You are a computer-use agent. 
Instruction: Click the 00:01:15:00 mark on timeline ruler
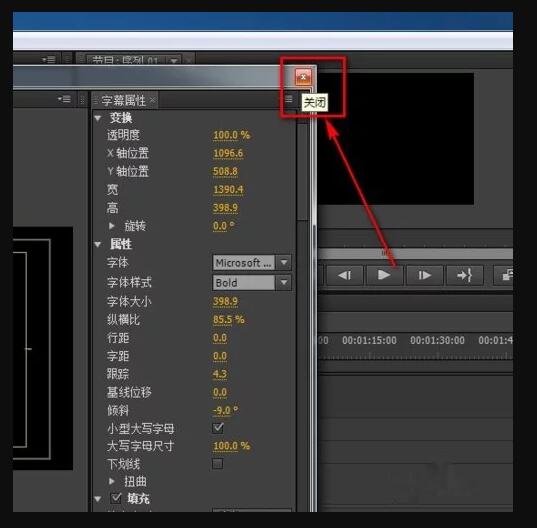pos(369,340)
